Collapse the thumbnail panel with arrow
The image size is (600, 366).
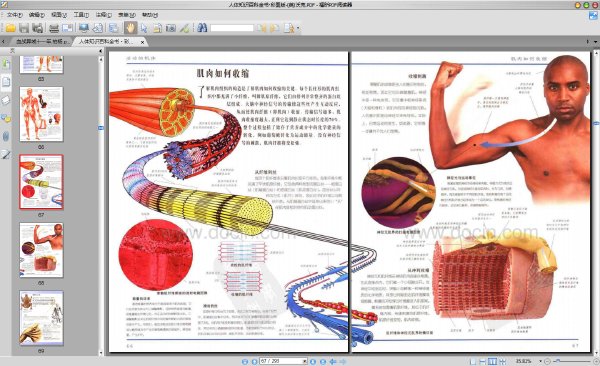click(101, 51)
